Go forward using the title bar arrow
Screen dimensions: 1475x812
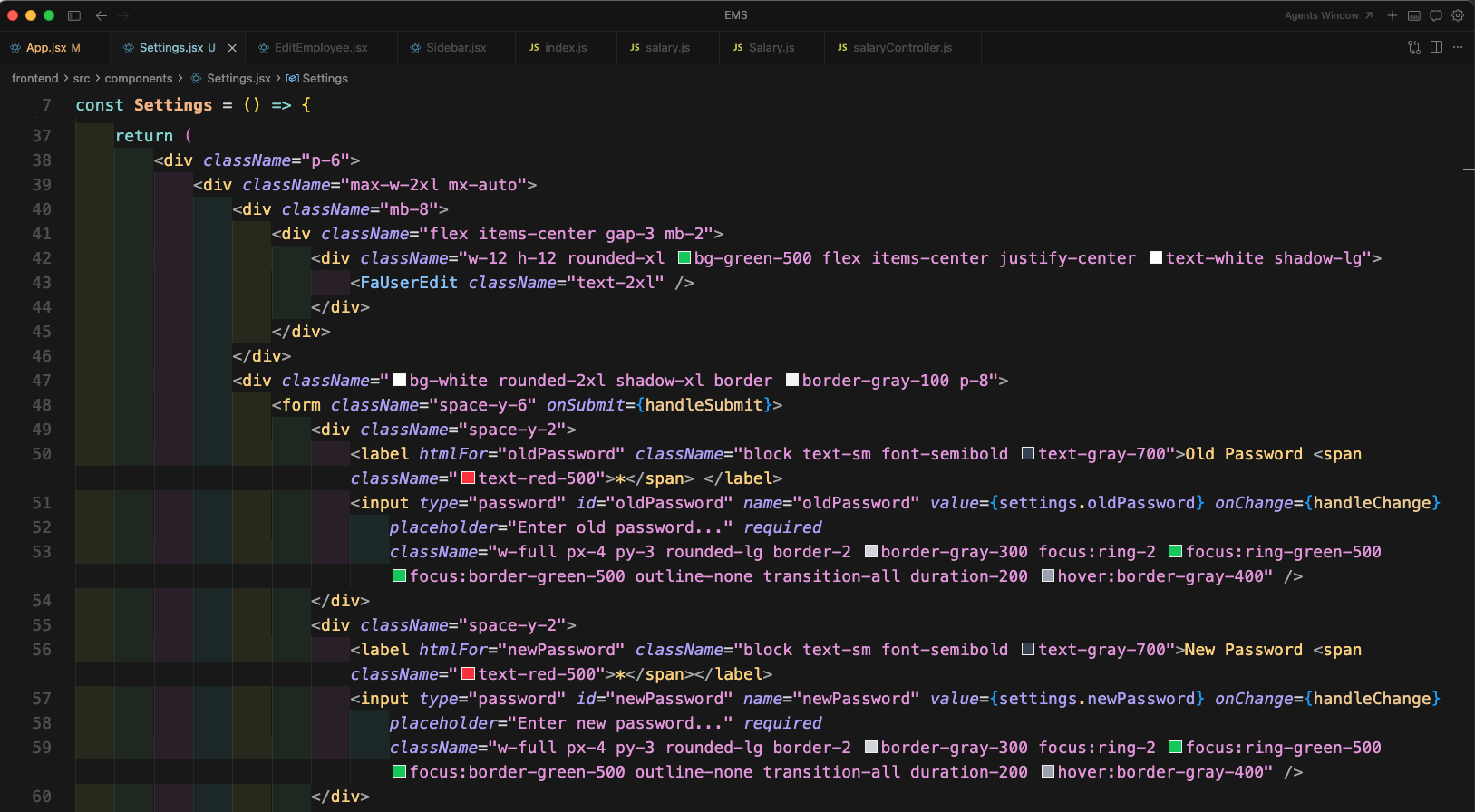pos(123,15)
